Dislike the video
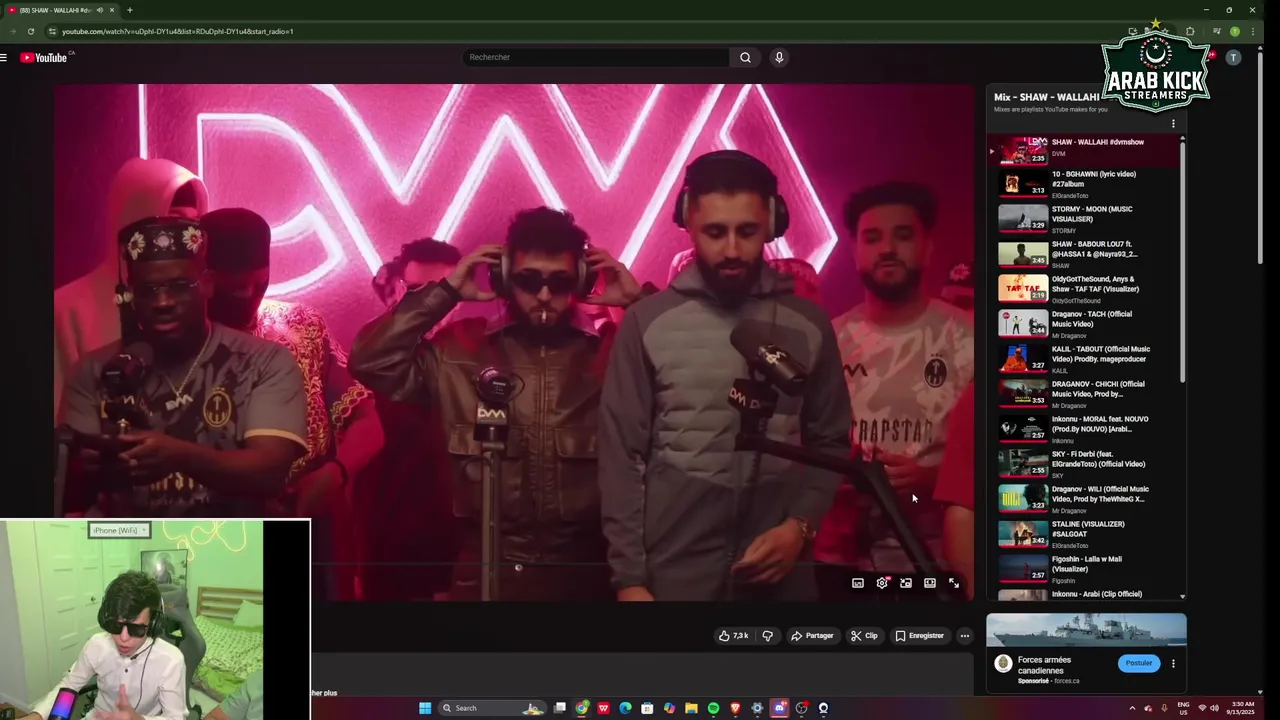 [x=767, y=635]
